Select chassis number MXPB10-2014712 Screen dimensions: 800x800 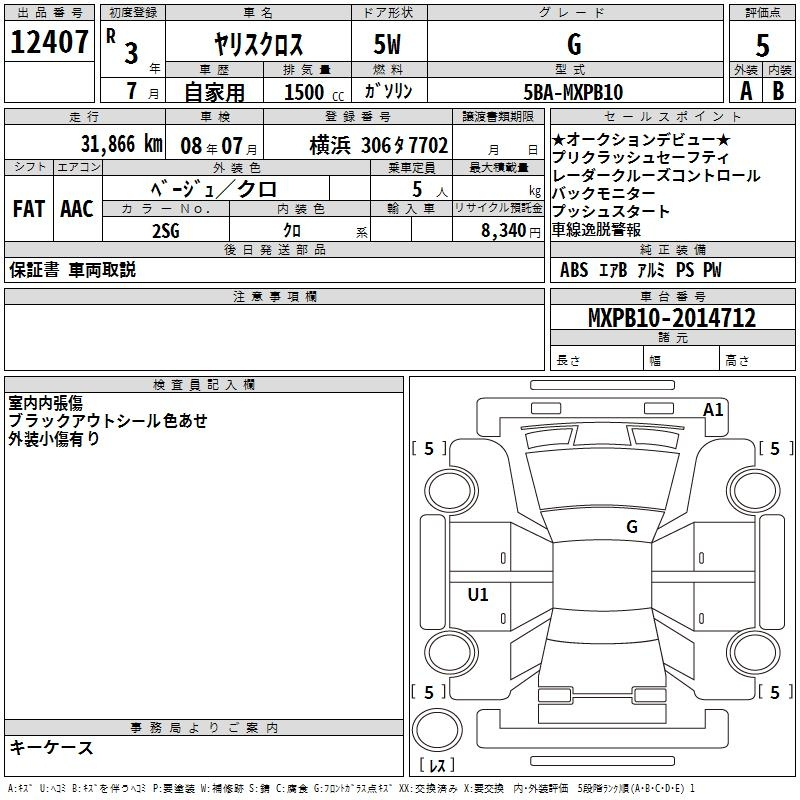[x=672, y=318]
